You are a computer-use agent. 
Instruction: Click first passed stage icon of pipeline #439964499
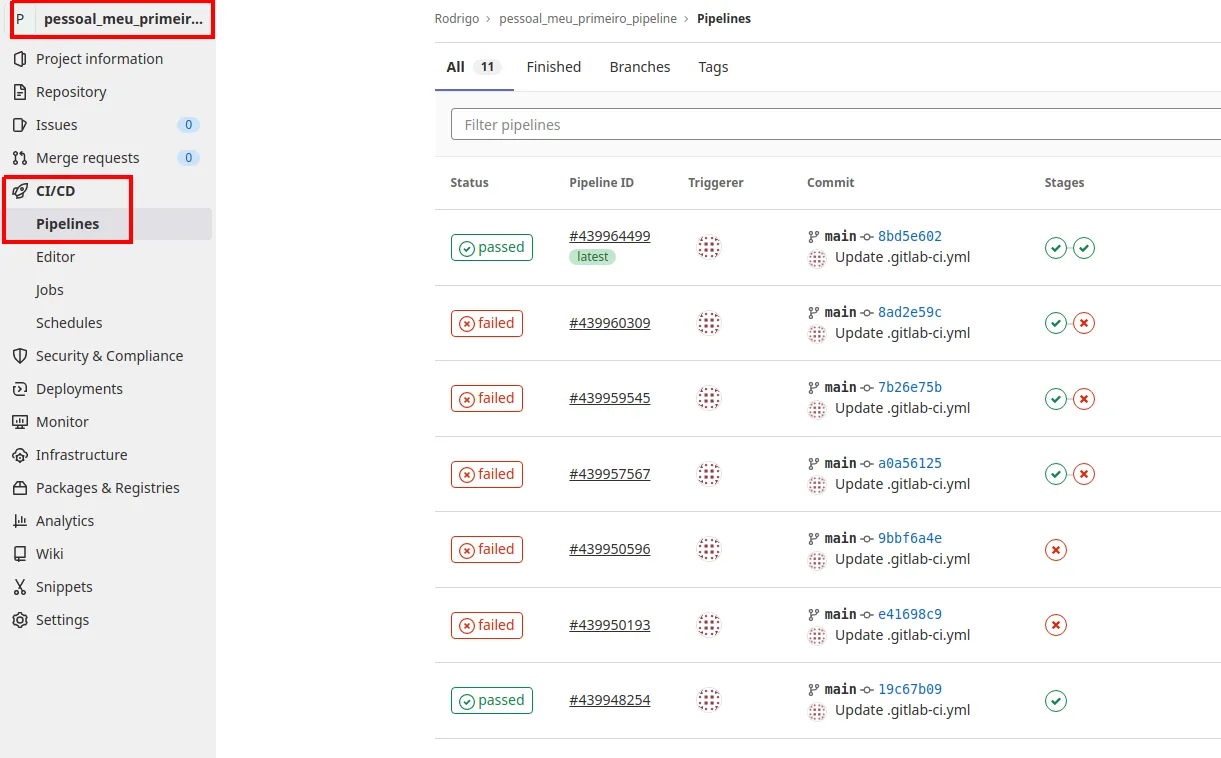[1056, 247]
